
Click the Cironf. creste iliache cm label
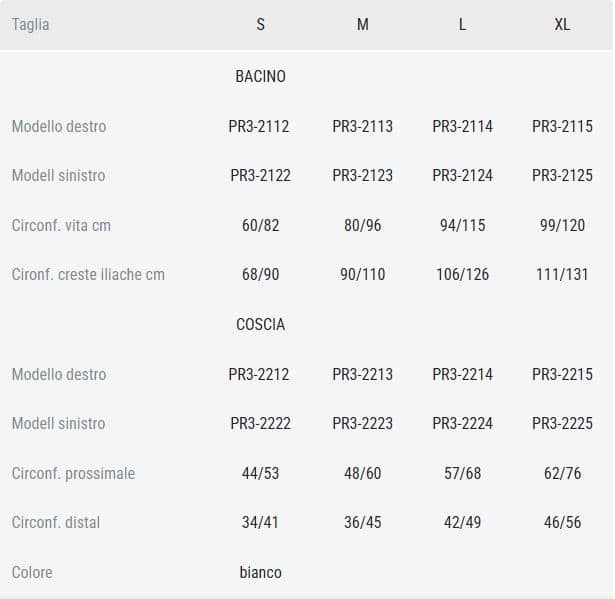[x=88, y=274]
